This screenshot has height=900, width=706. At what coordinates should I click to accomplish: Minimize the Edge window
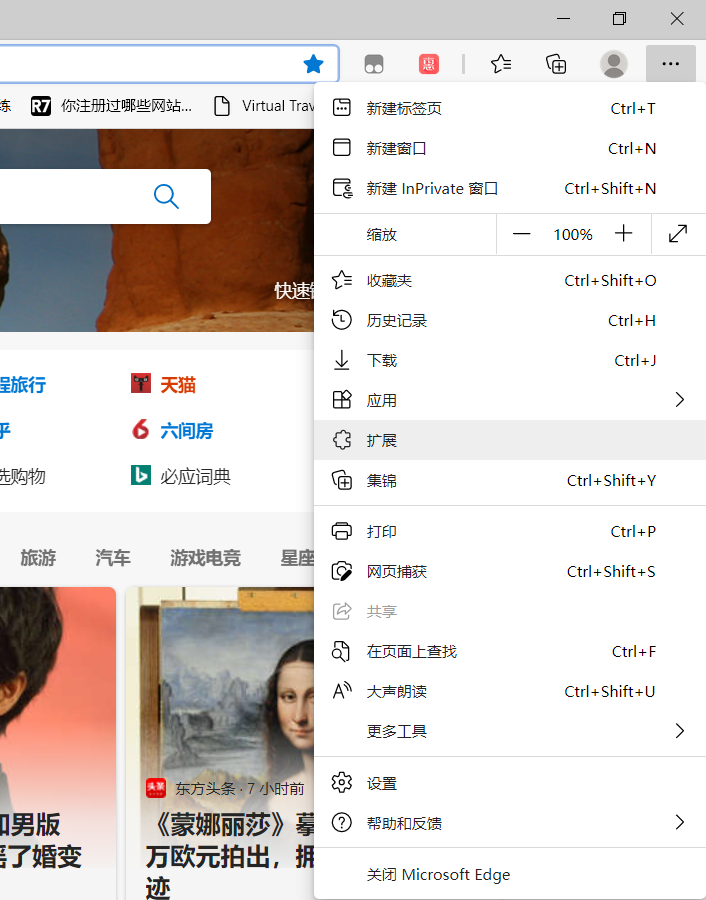tap(564, 19)
